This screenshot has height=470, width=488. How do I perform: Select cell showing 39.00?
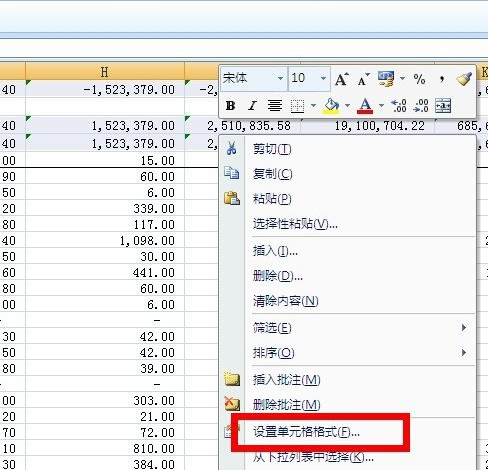point(105,369)
